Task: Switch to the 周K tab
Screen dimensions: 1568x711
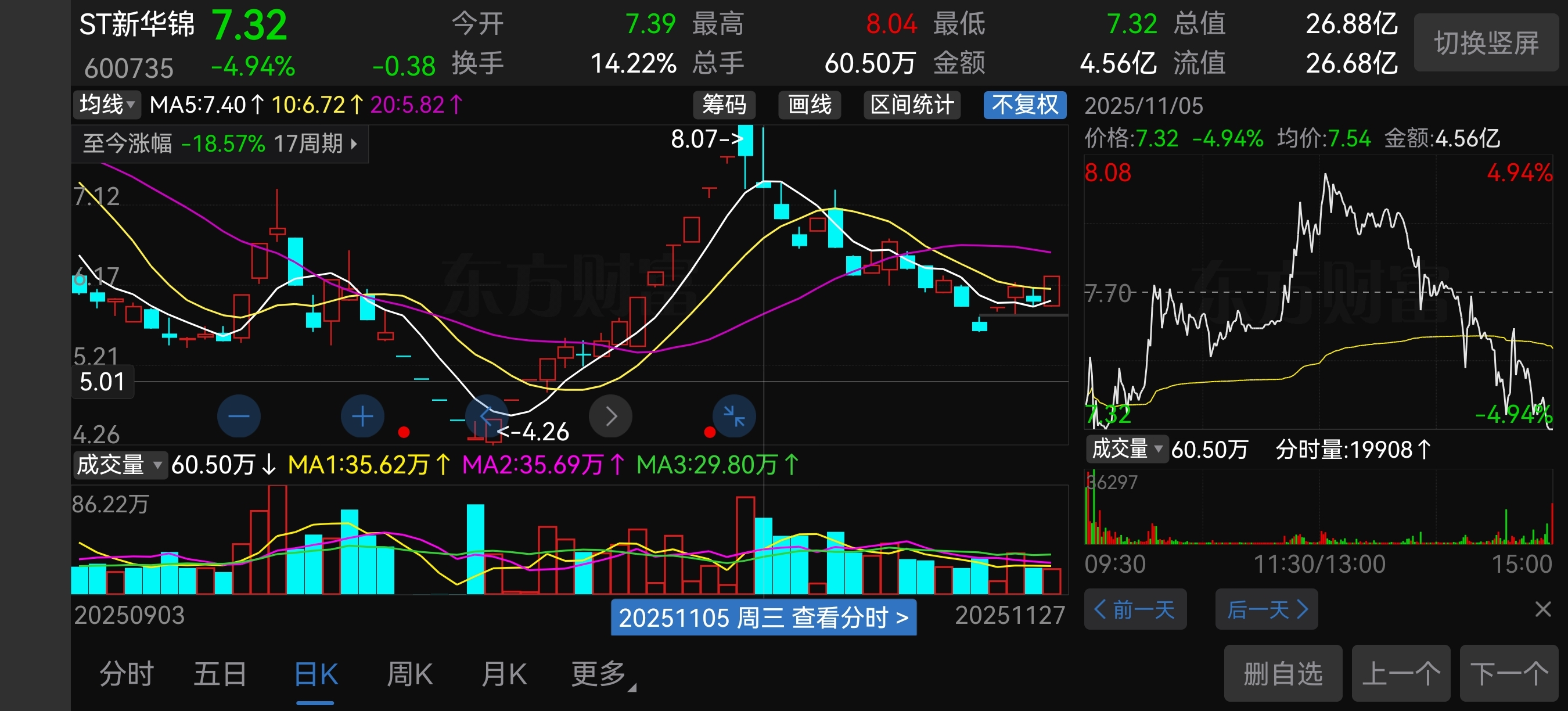Action: pyautogui.click(x=409, y=674)
